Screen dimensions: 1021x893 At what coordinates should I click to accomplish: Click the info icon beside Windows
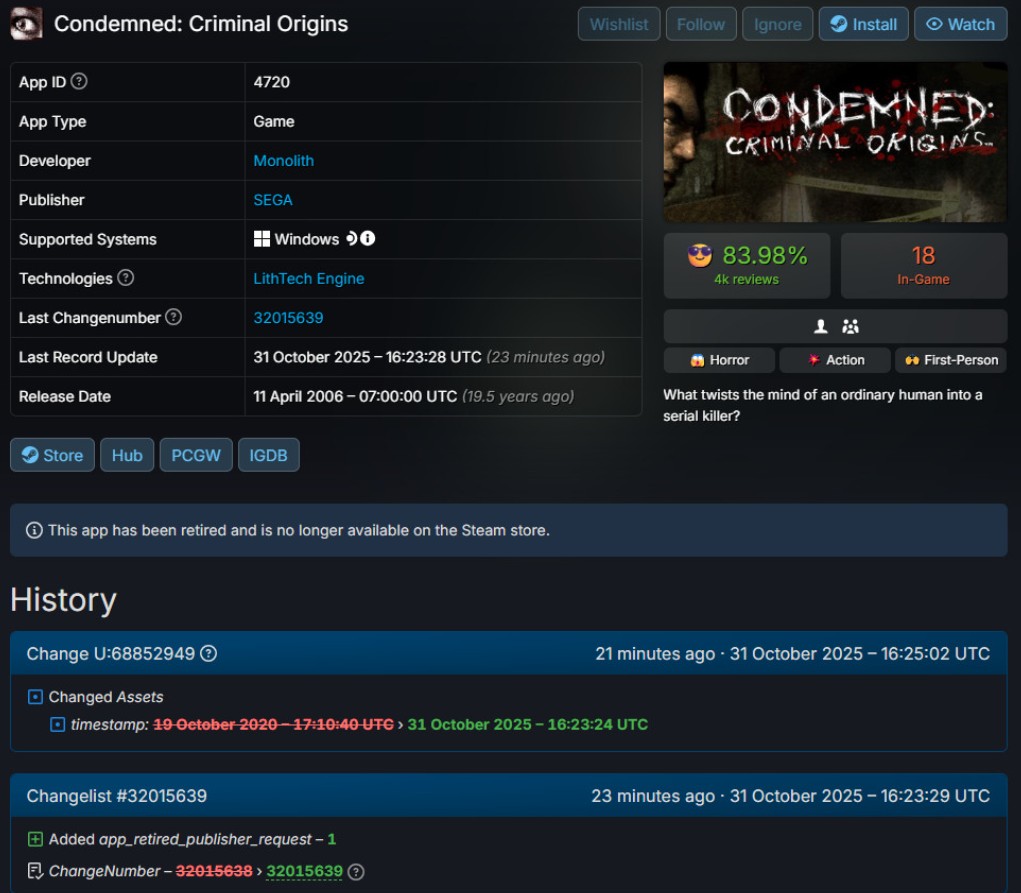[368, 239]
